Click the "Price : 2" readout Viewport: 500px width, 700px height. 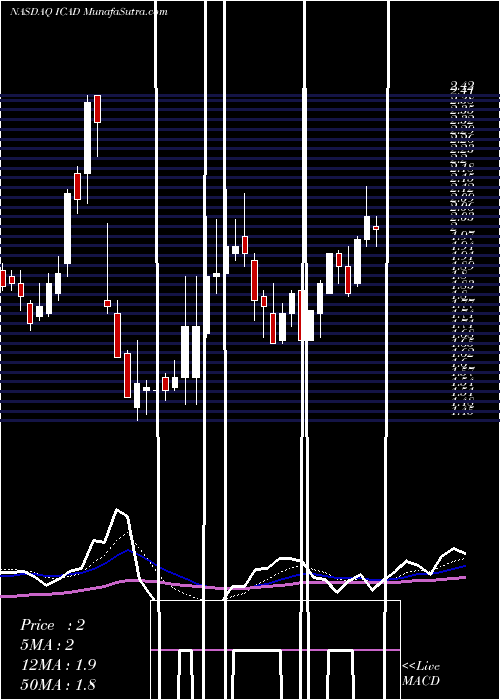coord(52,625)
